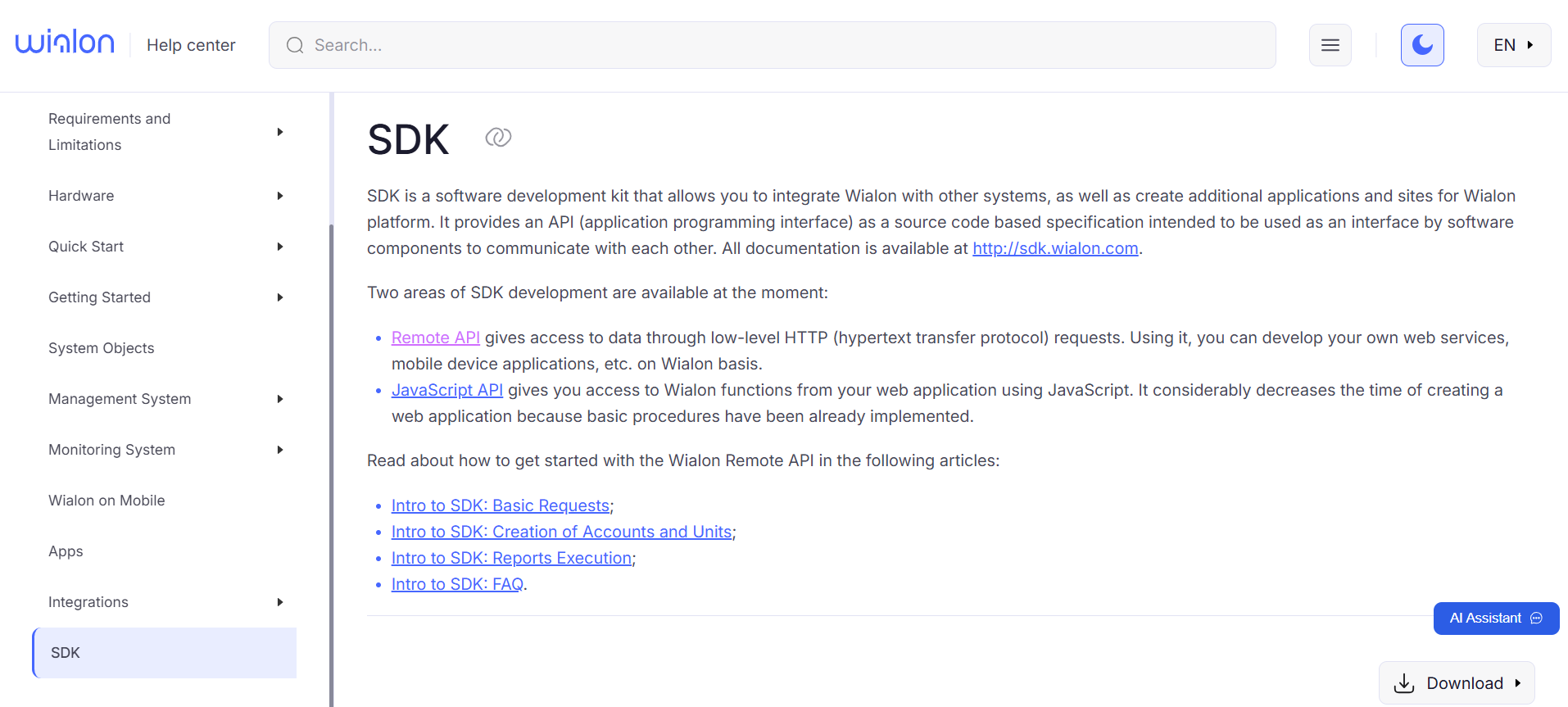The width and height of the screenshot is (1568, 707).
Task: Expand the Integrations arrow in sidebar
Action: [x=280, y=602]
